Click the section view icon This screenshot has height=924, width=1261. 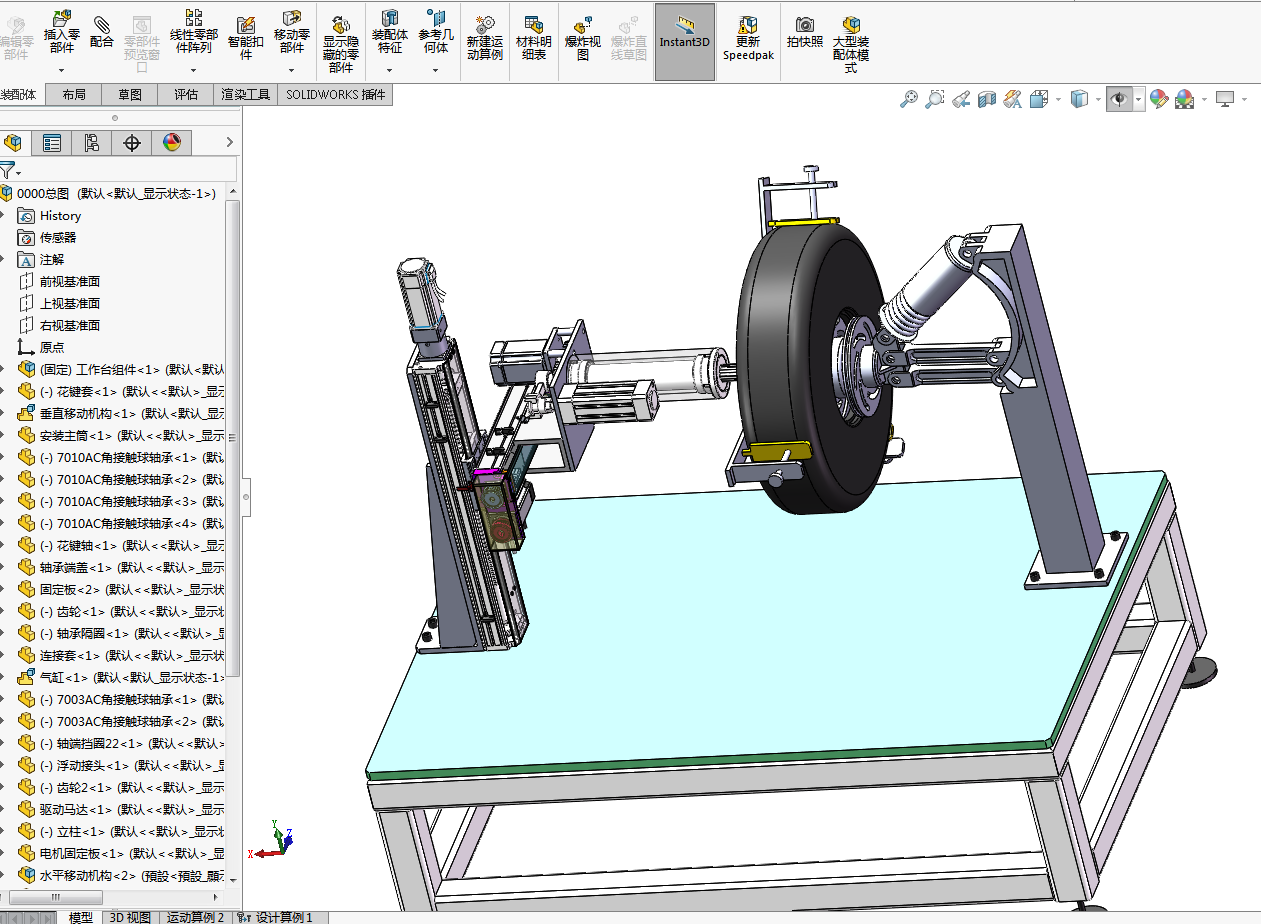[987, 99]
